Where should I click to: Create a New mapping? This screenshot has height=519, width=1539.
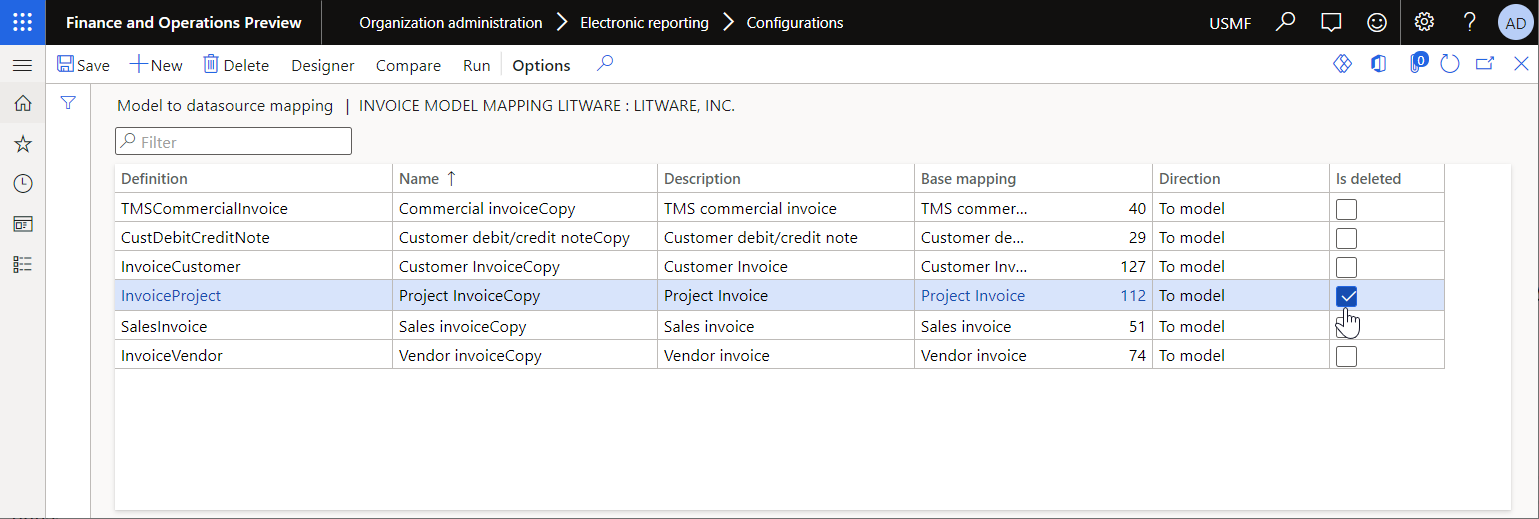pyautogui.click(x=156, y=65)
